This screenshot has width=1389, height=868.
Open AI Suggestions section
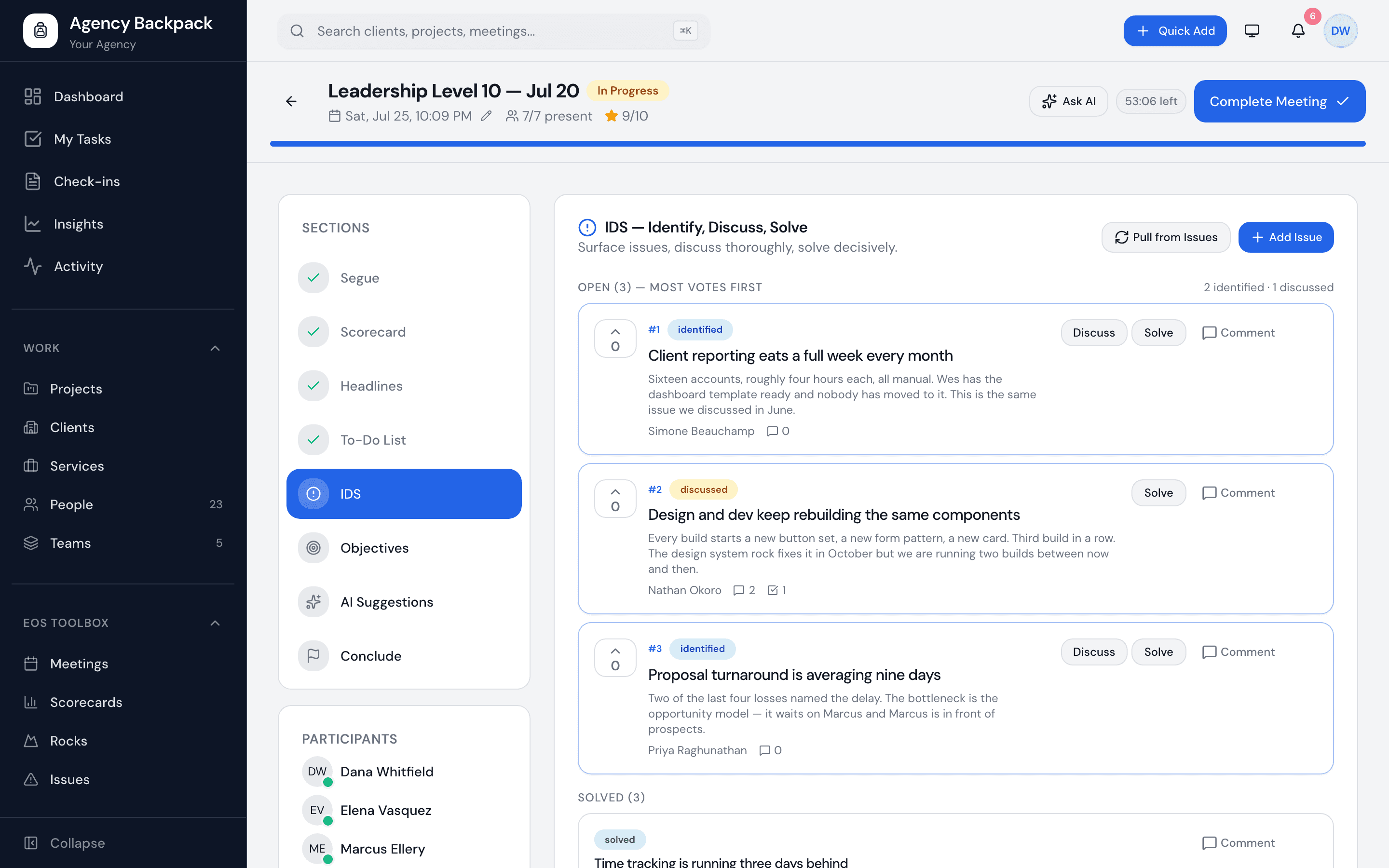click(404, 602)
